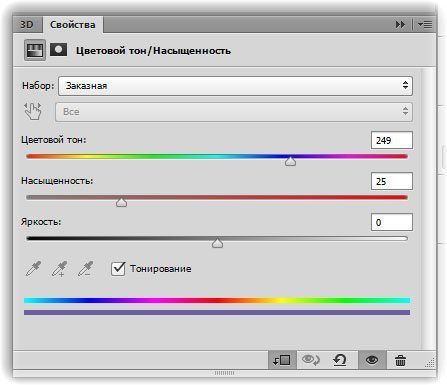Click the upper rainbow color bar
The height and width of the screenshot is (385, 447).
(217, 301)
